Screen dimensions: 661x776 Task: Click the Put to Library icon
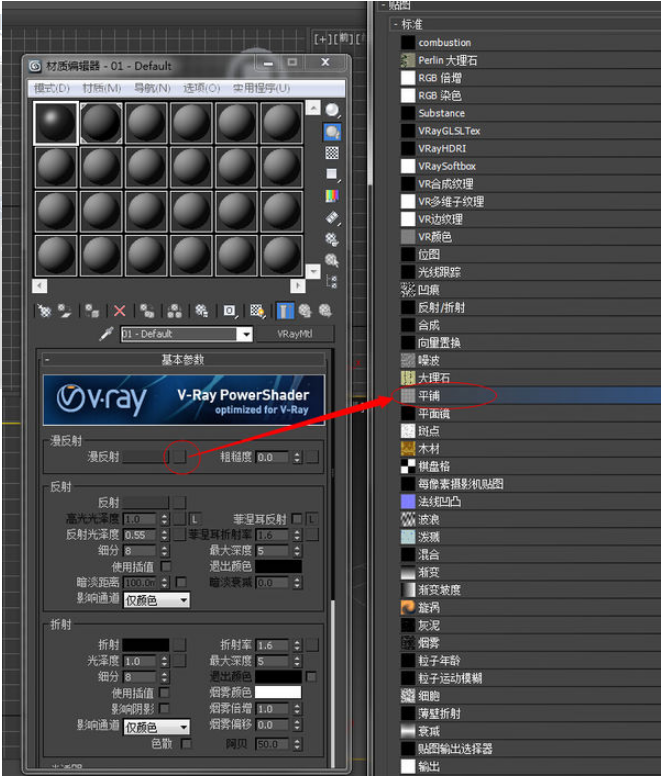[x=201, y=311]
